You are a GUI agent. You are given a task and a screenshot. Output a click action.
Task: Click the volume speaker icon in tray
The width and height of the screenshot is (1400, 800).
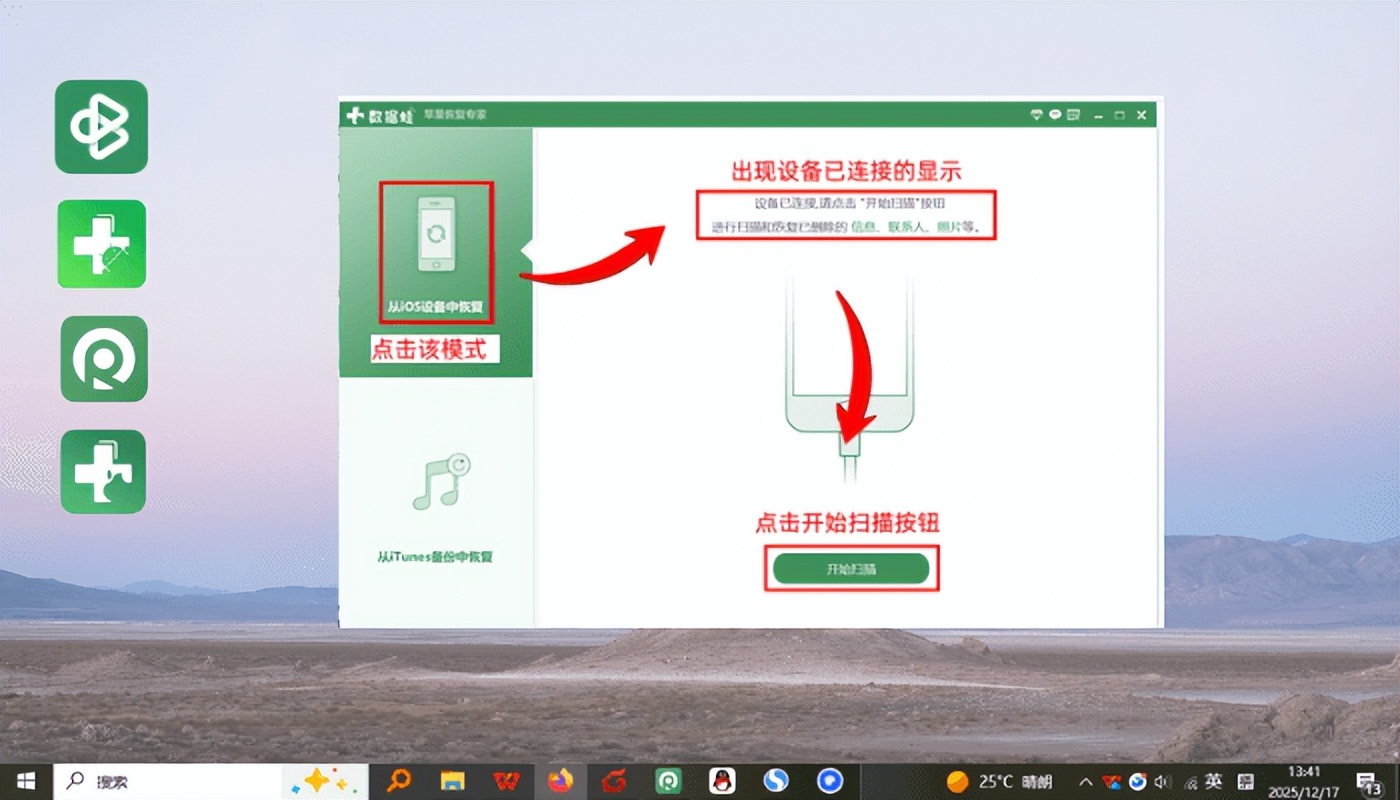point(1162,781)
